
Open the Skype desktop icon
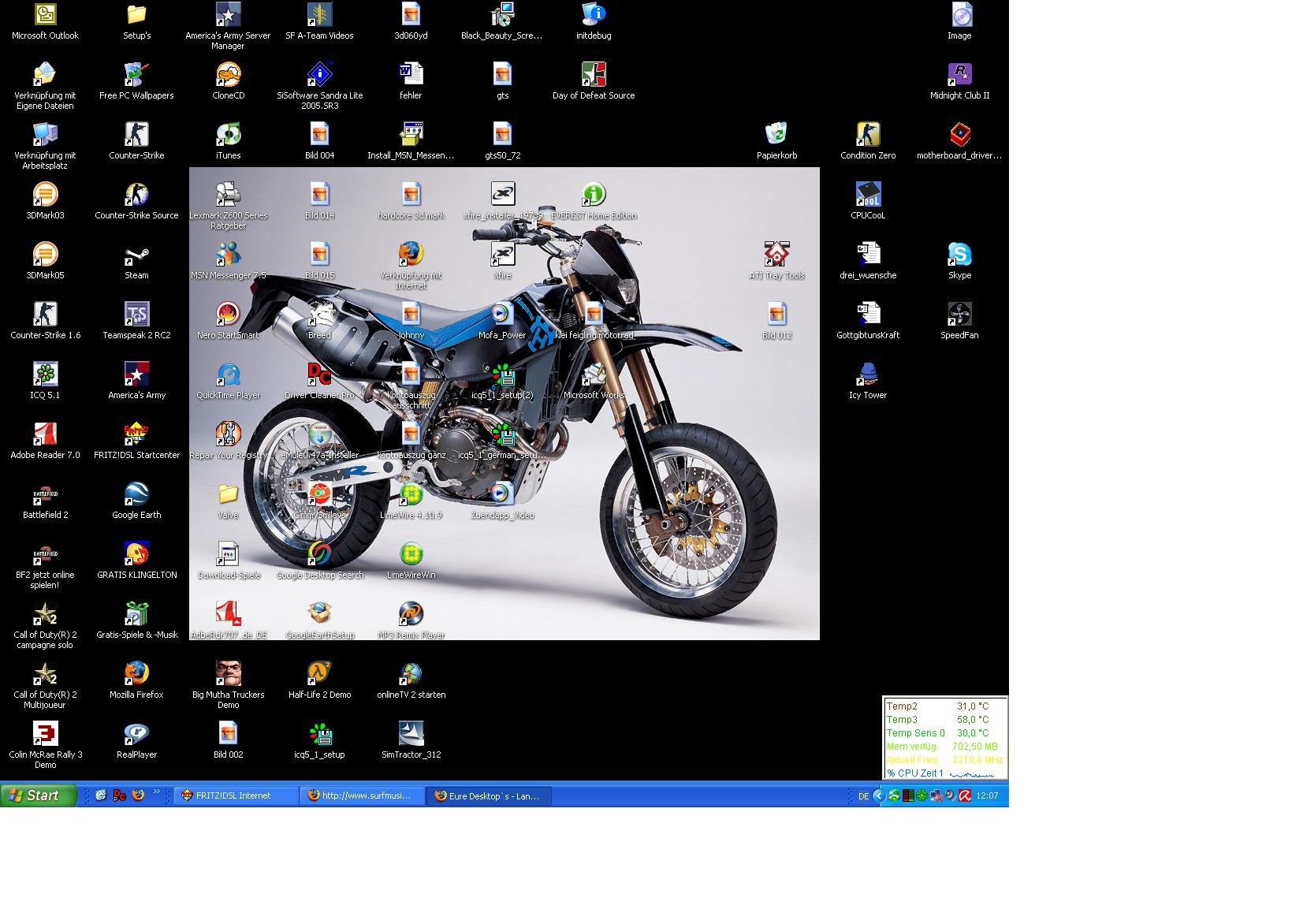pyautogui.click(x=959, y=255)
